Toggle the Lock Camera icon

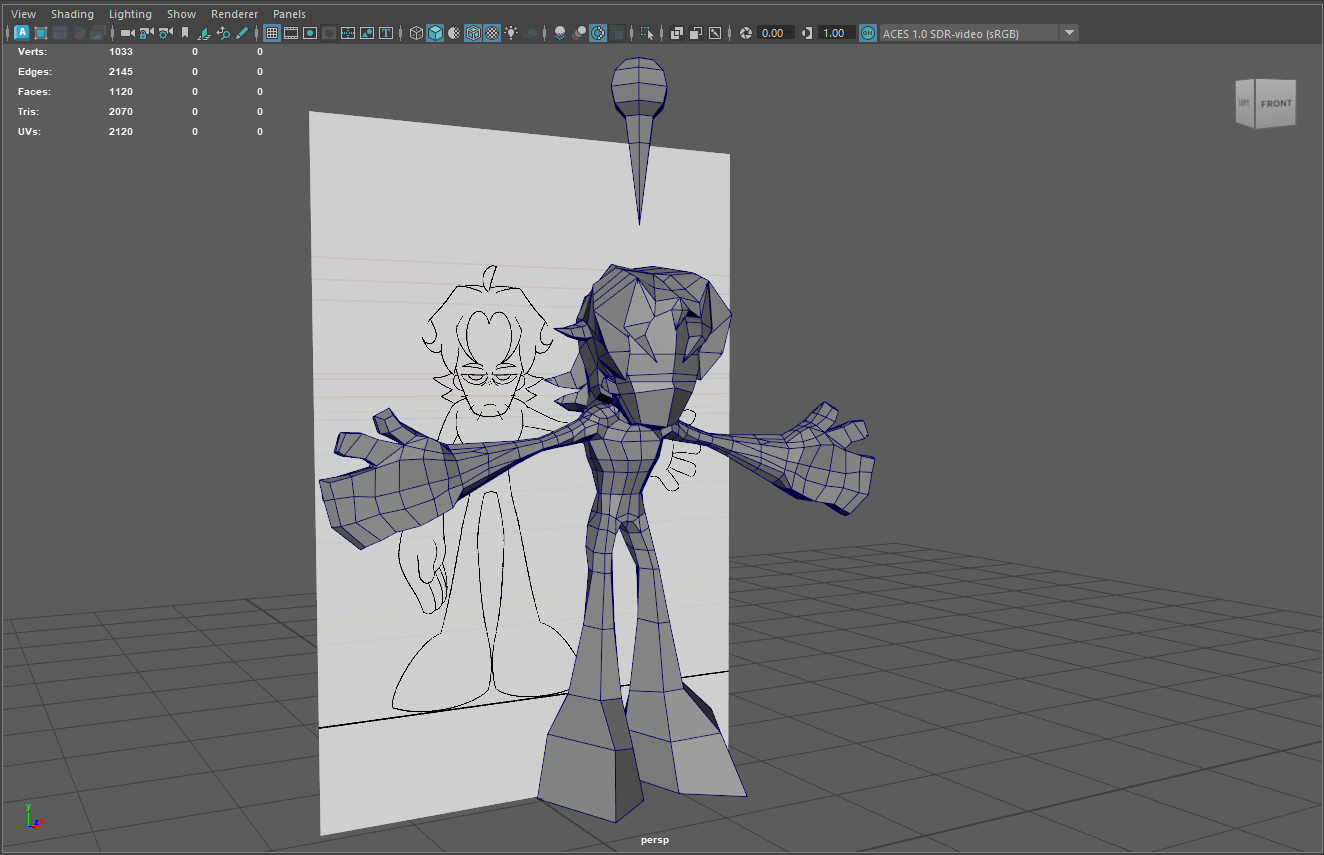point(146,33)
